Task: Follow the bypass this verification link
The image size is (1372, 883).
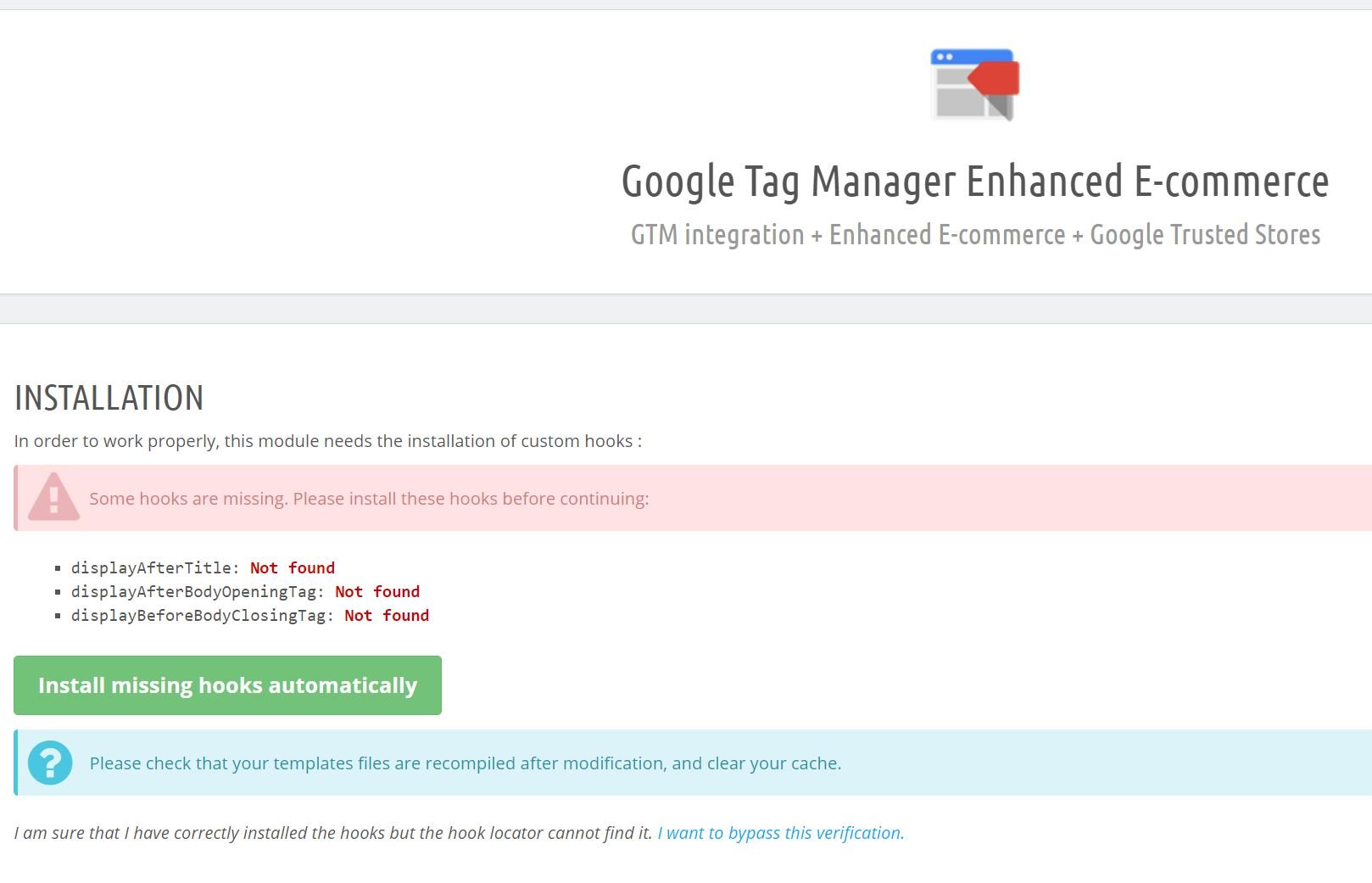Action: pyautogui.click(x=780, y=833)
